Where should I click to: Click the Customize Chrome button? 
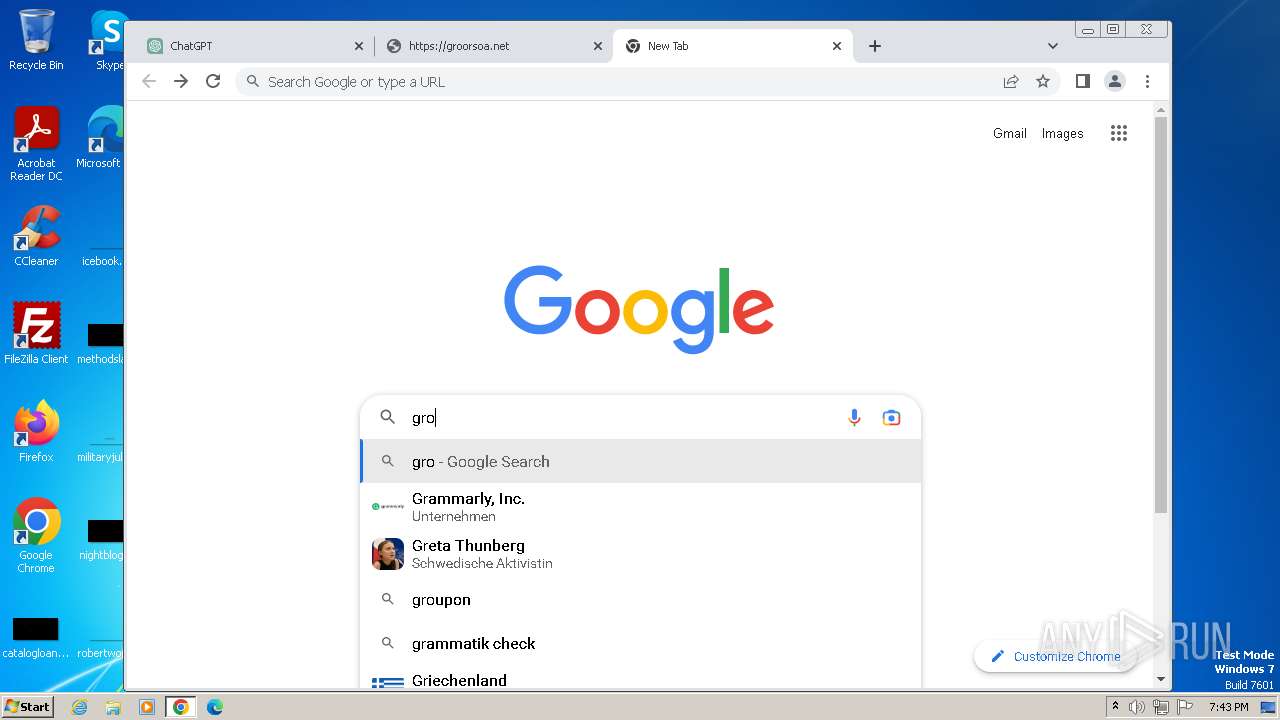[1055, 656]
